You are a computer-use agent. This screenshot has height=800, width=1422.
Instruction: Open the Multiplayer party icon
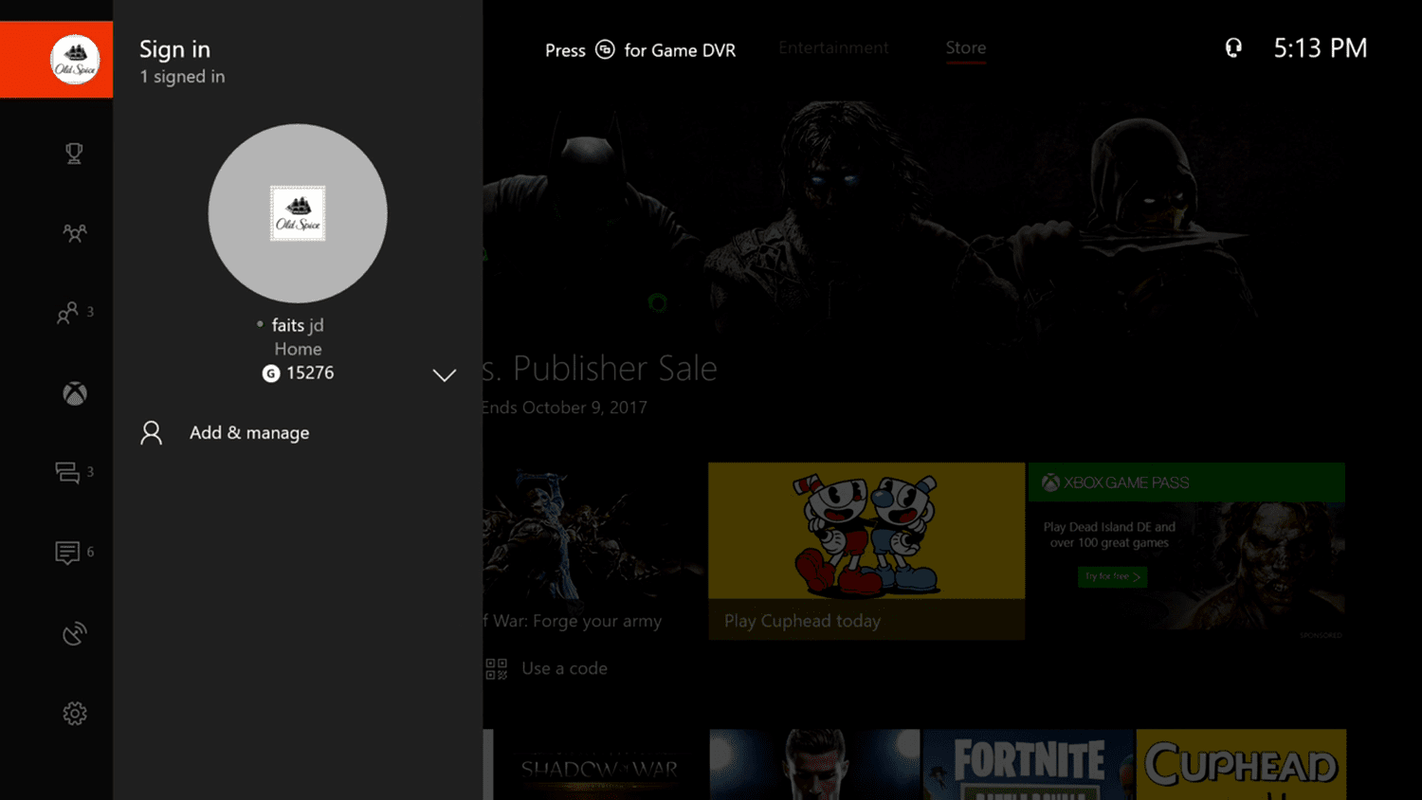coord(74,233)
